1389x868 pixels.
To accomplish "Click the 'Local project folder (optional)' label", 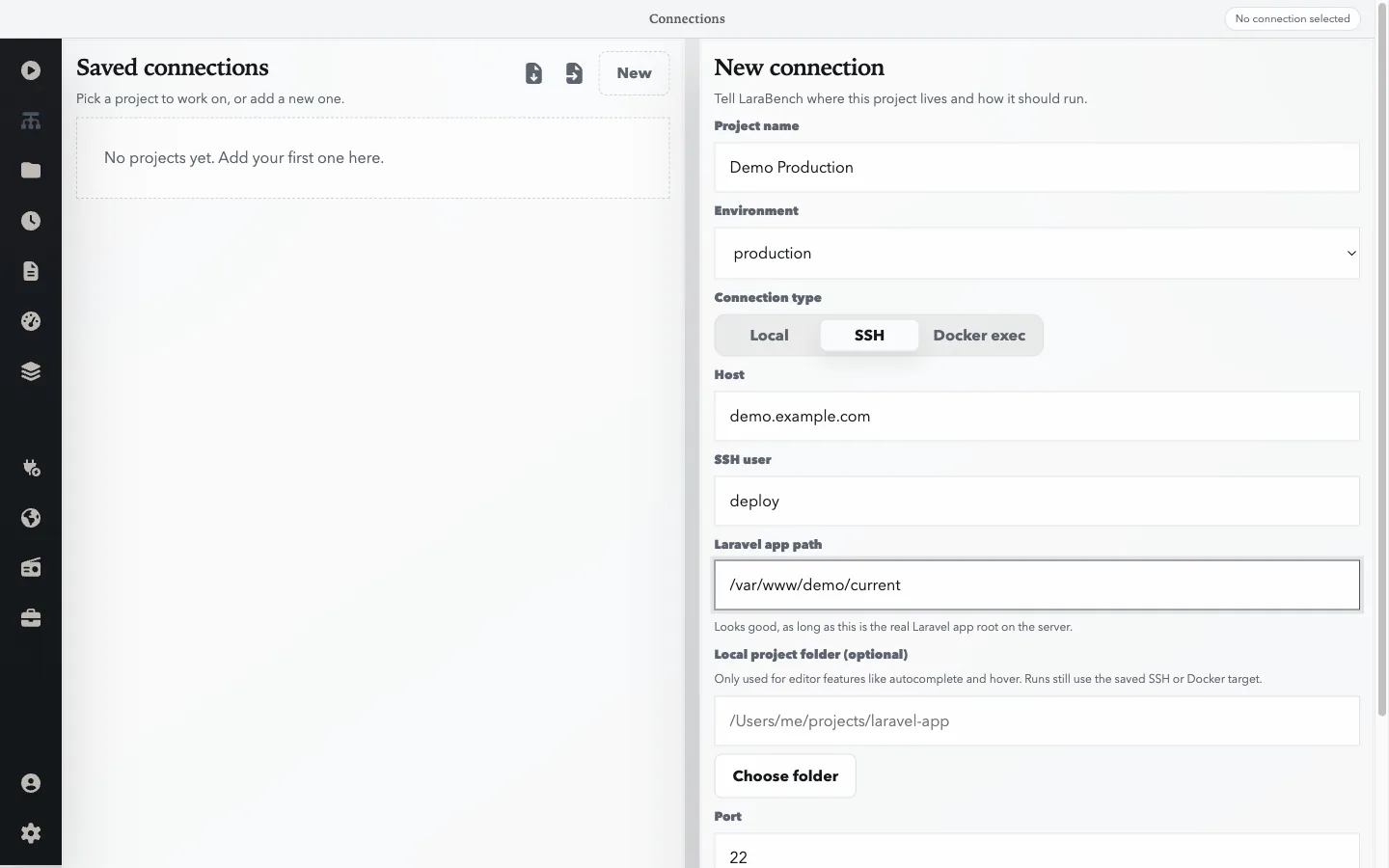I will click(x=810, y=654).
